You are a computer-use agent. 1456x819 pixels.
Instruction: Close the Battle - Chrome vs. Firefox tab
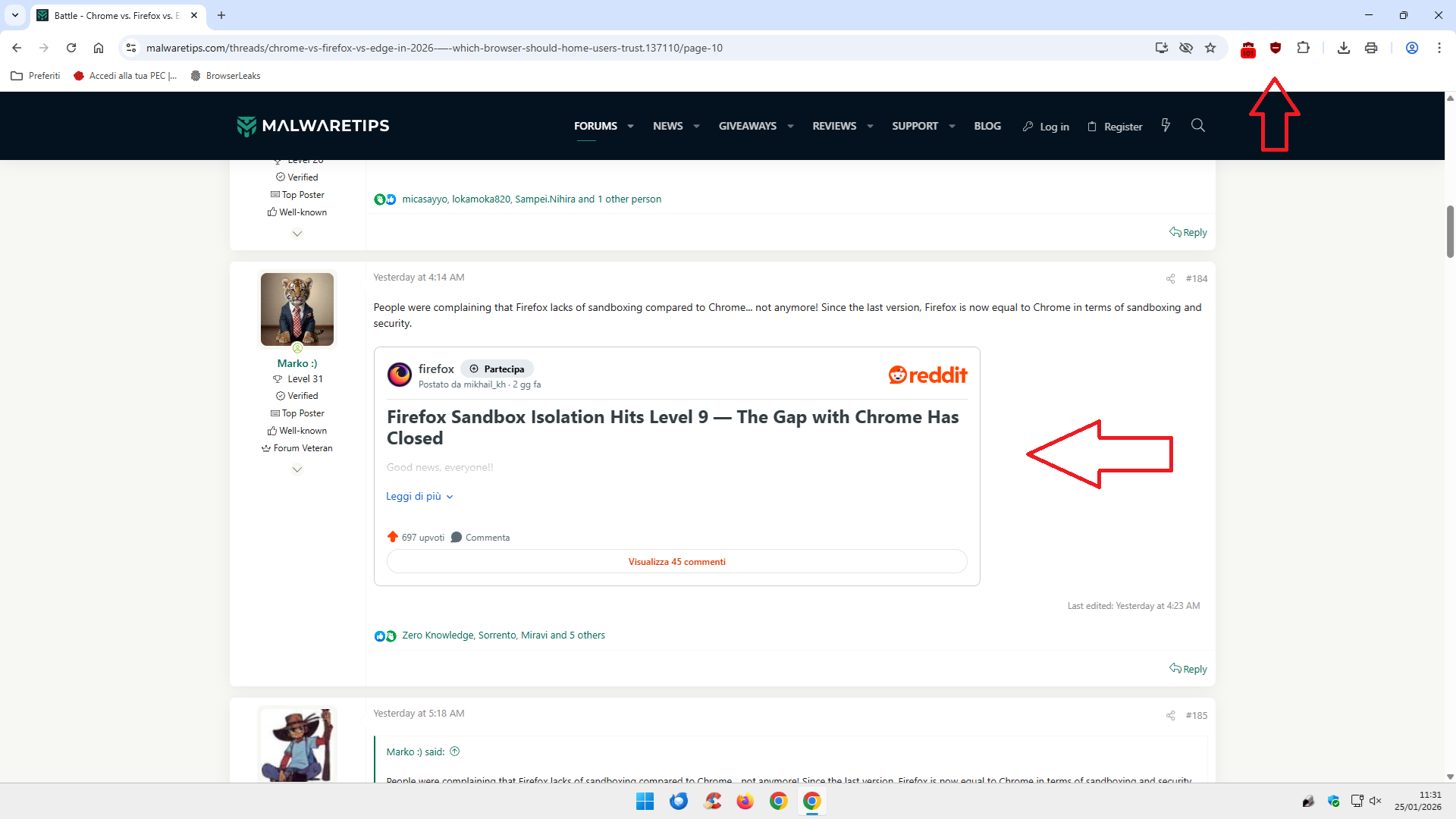coord(194,15)
